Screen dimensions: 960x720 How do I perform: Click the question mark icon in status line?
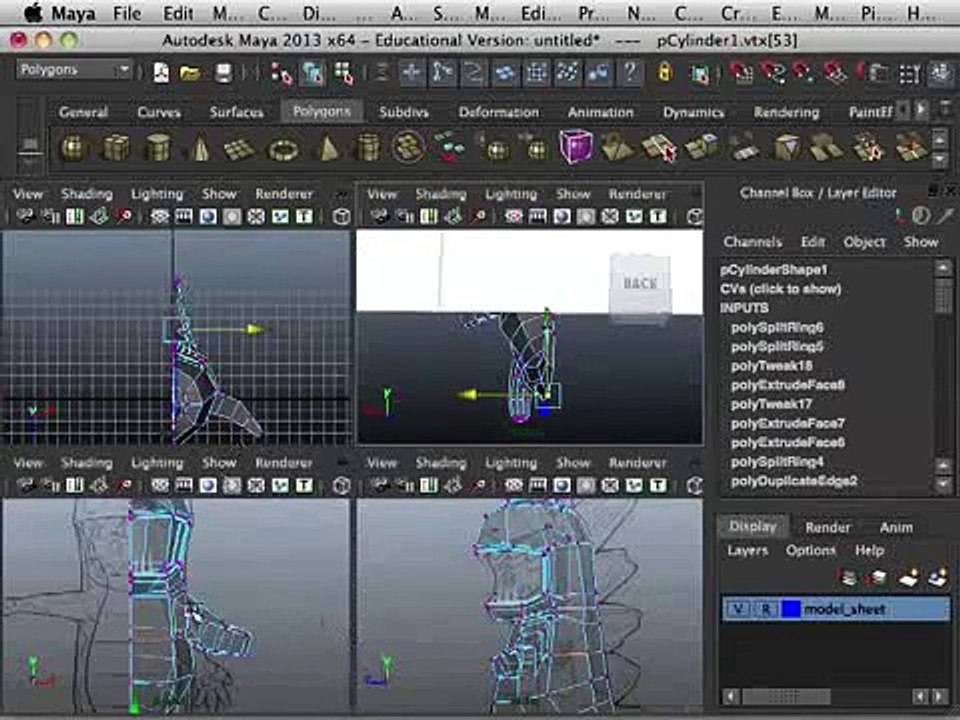pos(630,72)
